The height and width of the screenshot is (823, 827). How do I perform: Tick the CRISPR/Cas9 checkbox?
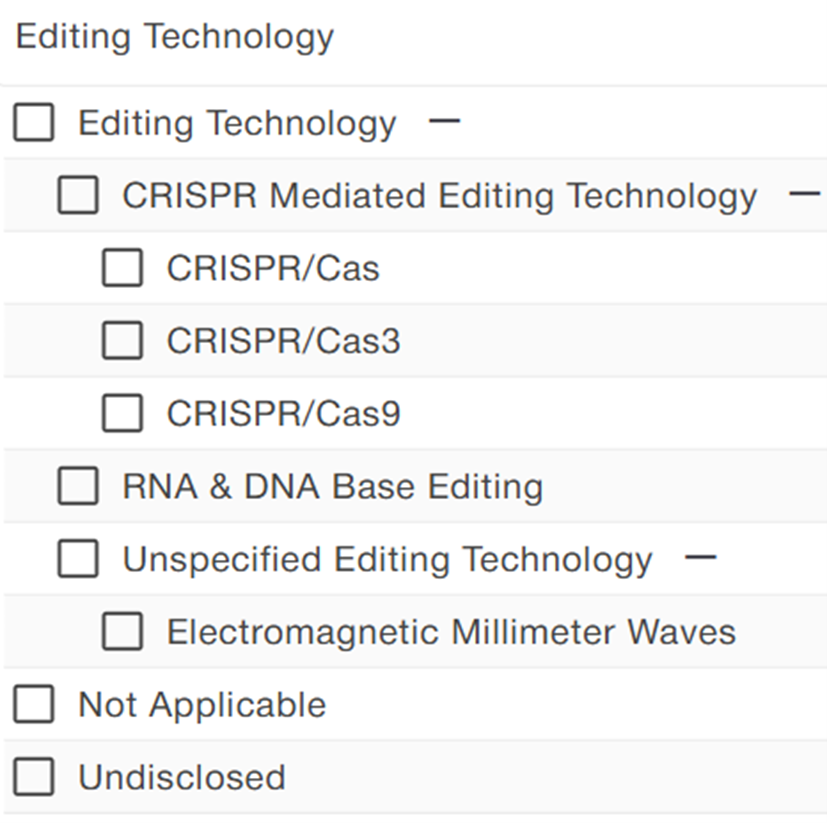pos(122,414)
